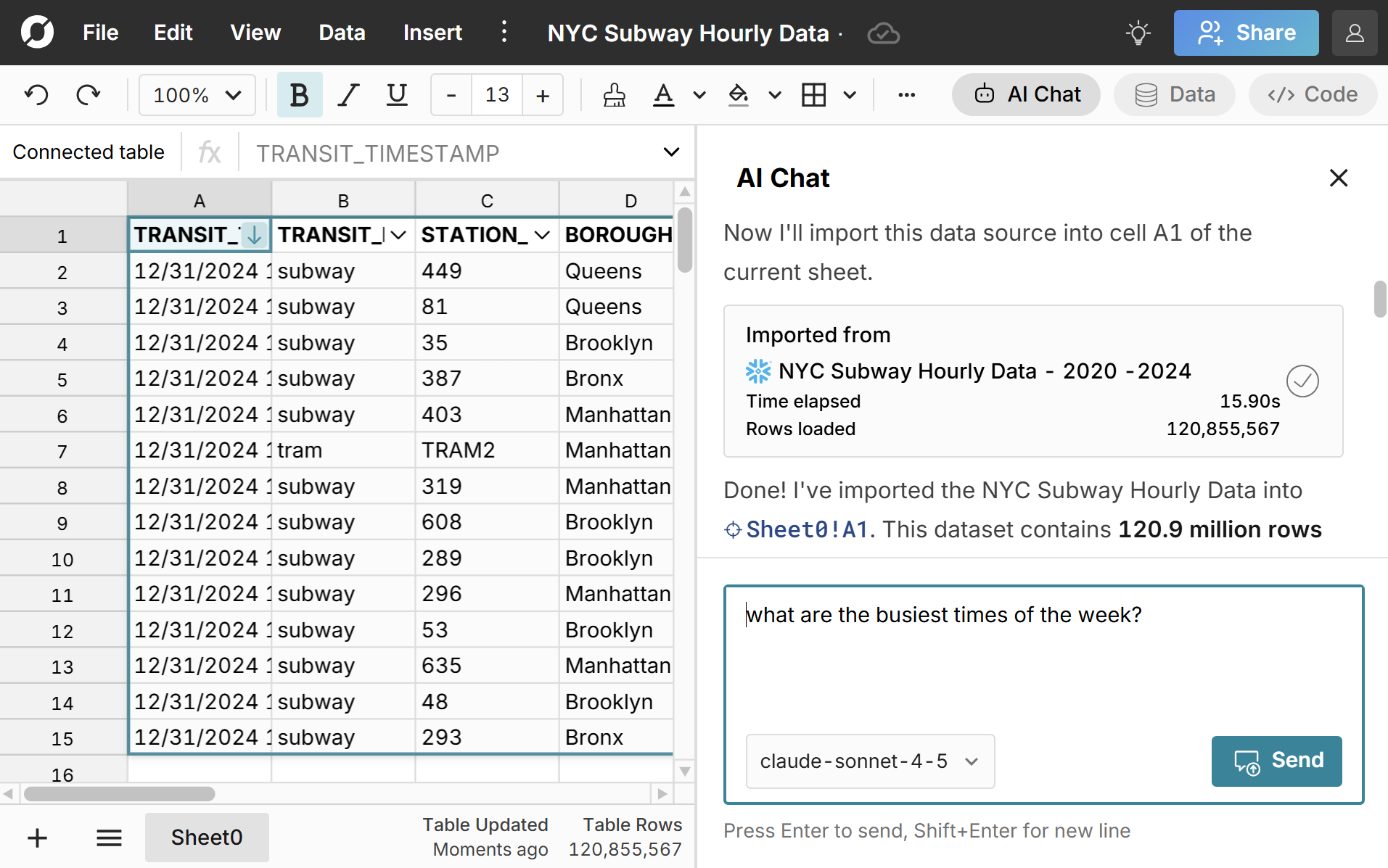Image resolution: width=1388 pixels, height=868 pixels.
Task: Click the Send button
Action: [x=1276, y=761]
